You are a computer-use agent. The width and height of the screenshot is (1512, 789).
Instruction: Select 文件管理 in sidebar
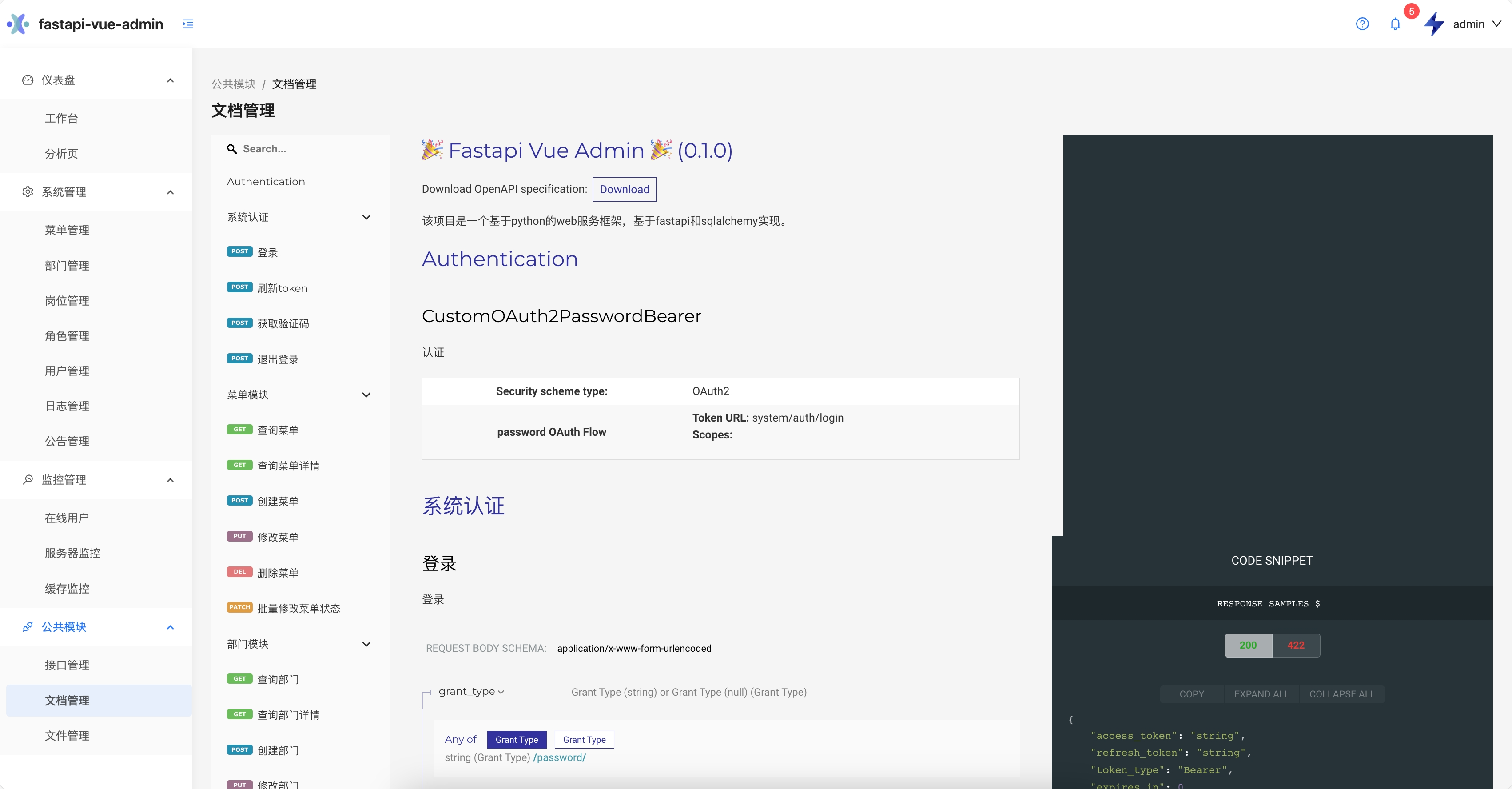[x=67, y=736]
